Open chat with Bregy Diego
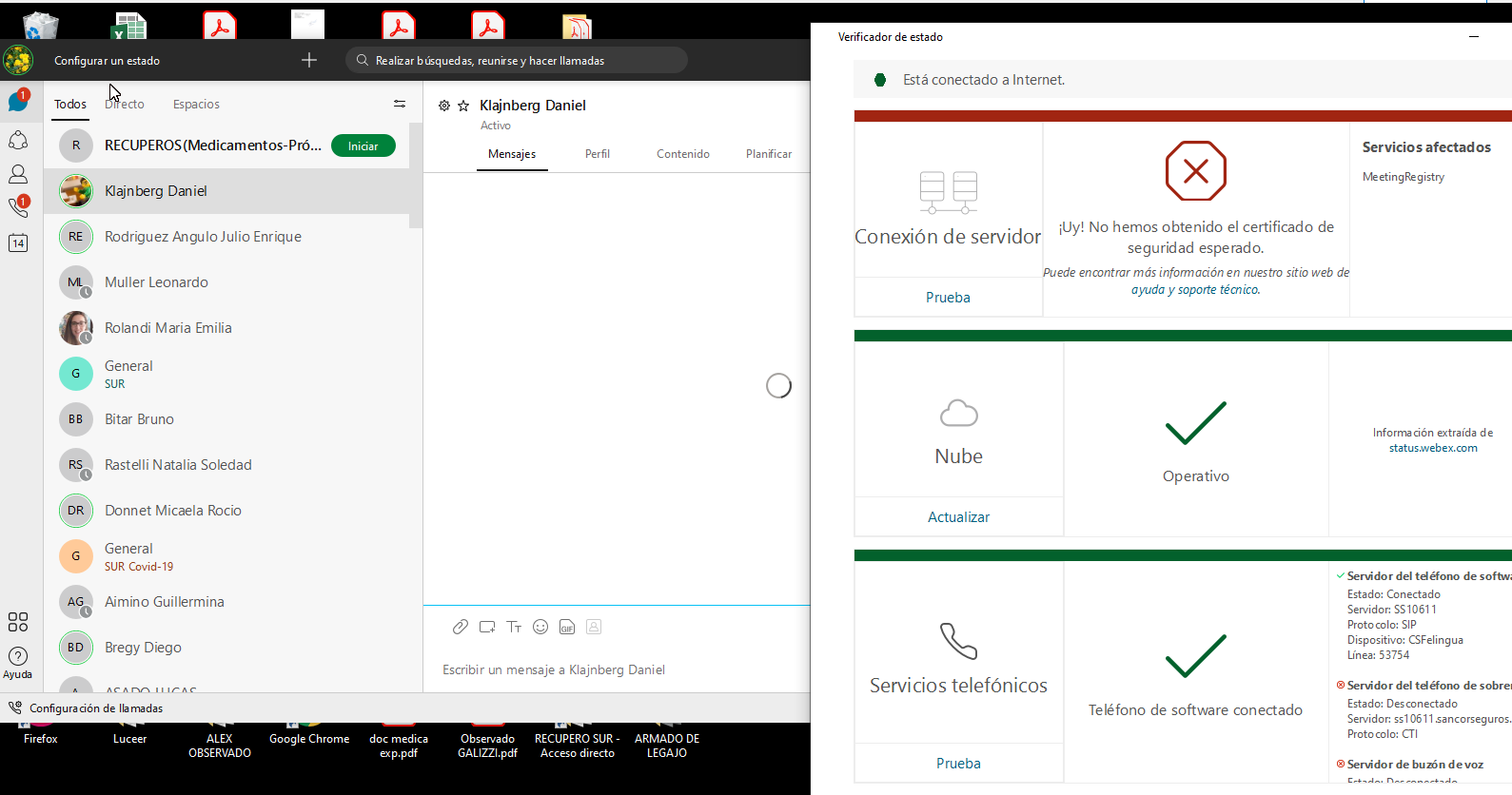This screenshot has width=1512, height=795. point(226,648)
